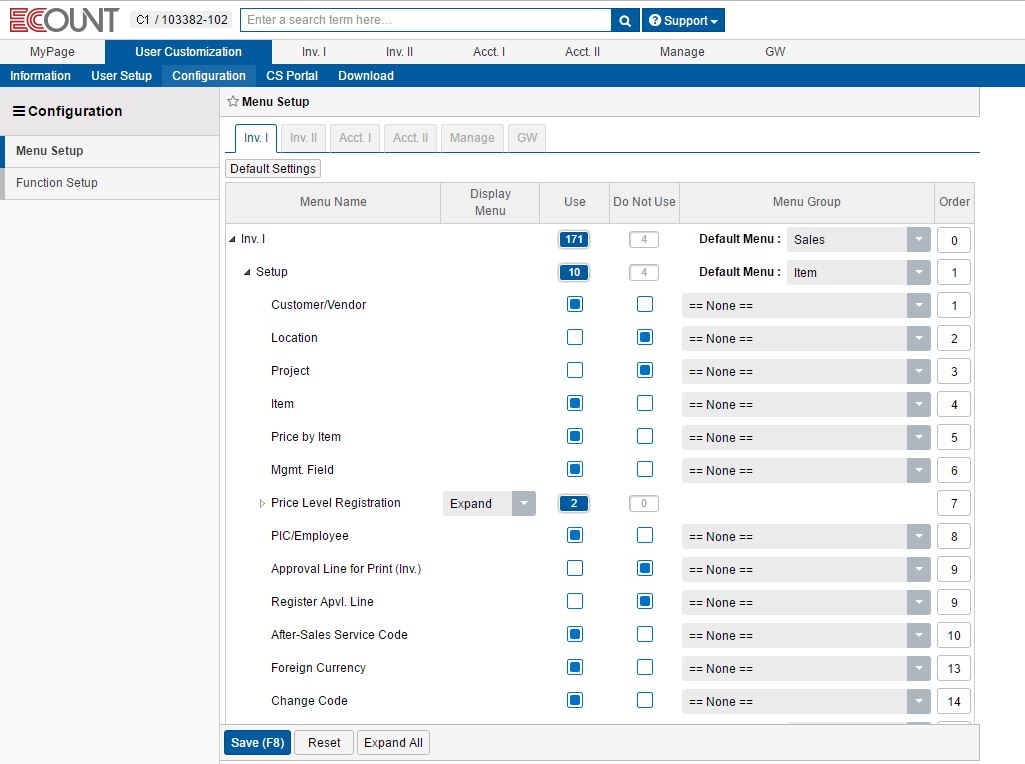Click the magnifier search button
This screenshot has width=1025, height=764.
(x=625, y=20)
